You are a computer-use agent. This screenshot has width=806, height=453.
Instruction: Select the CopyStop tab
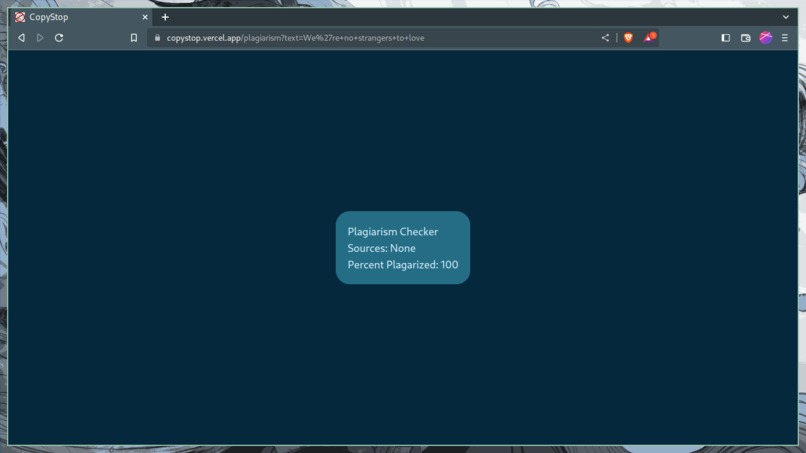[81, 17]
